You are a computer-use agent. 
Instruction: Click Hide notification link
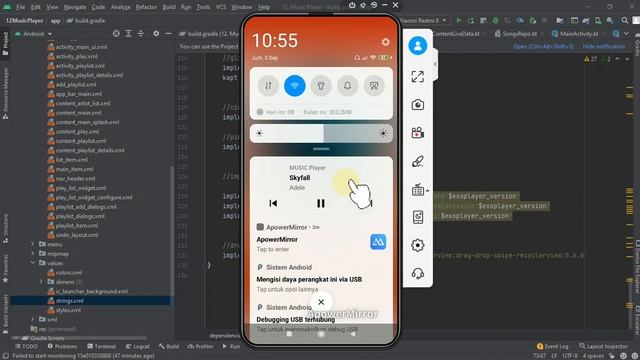point(604,47)
